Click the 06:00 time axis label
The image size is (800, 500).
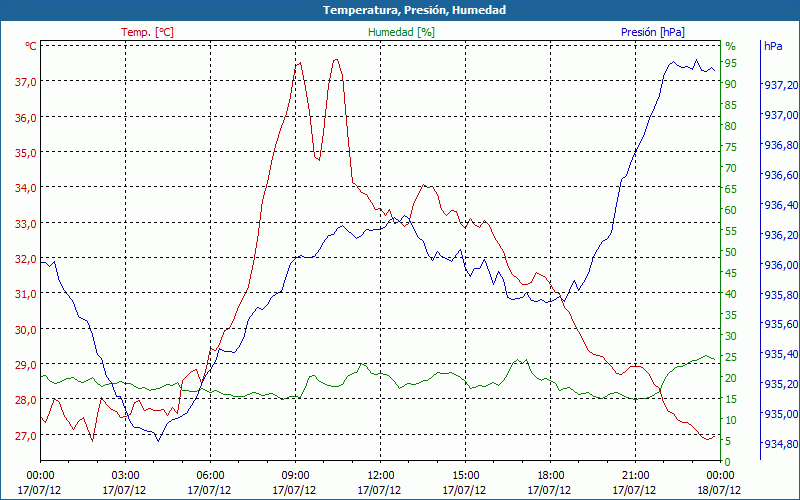[x=210, y=476]
